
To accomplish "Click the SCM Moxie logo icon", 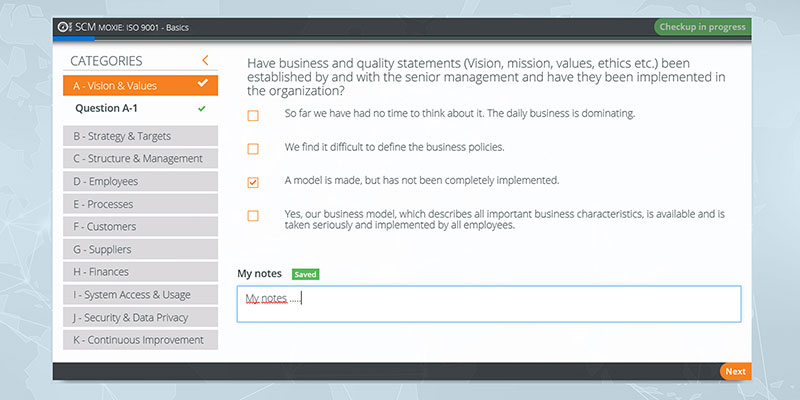I will tap(64, 27).
